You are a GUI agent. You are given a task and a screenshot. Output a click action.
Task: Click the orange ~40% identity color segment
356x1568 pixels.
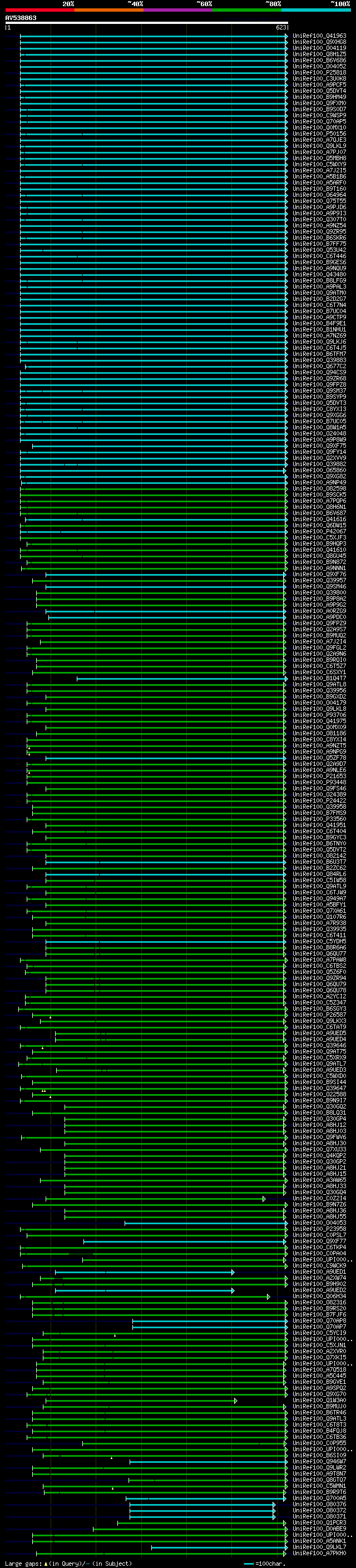click(x=109, y=11)
